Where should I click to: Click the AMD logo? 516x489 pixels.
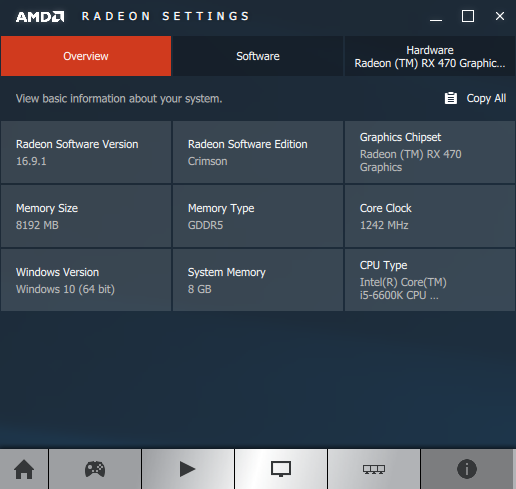point(40,17)
